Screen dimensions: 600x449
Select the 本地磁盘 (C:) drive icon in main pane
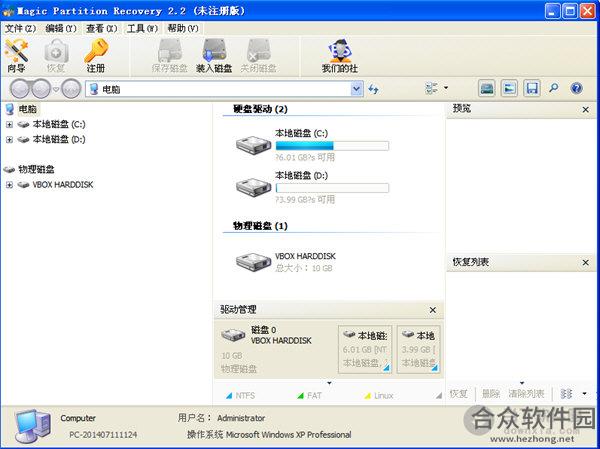coord(253,144)
